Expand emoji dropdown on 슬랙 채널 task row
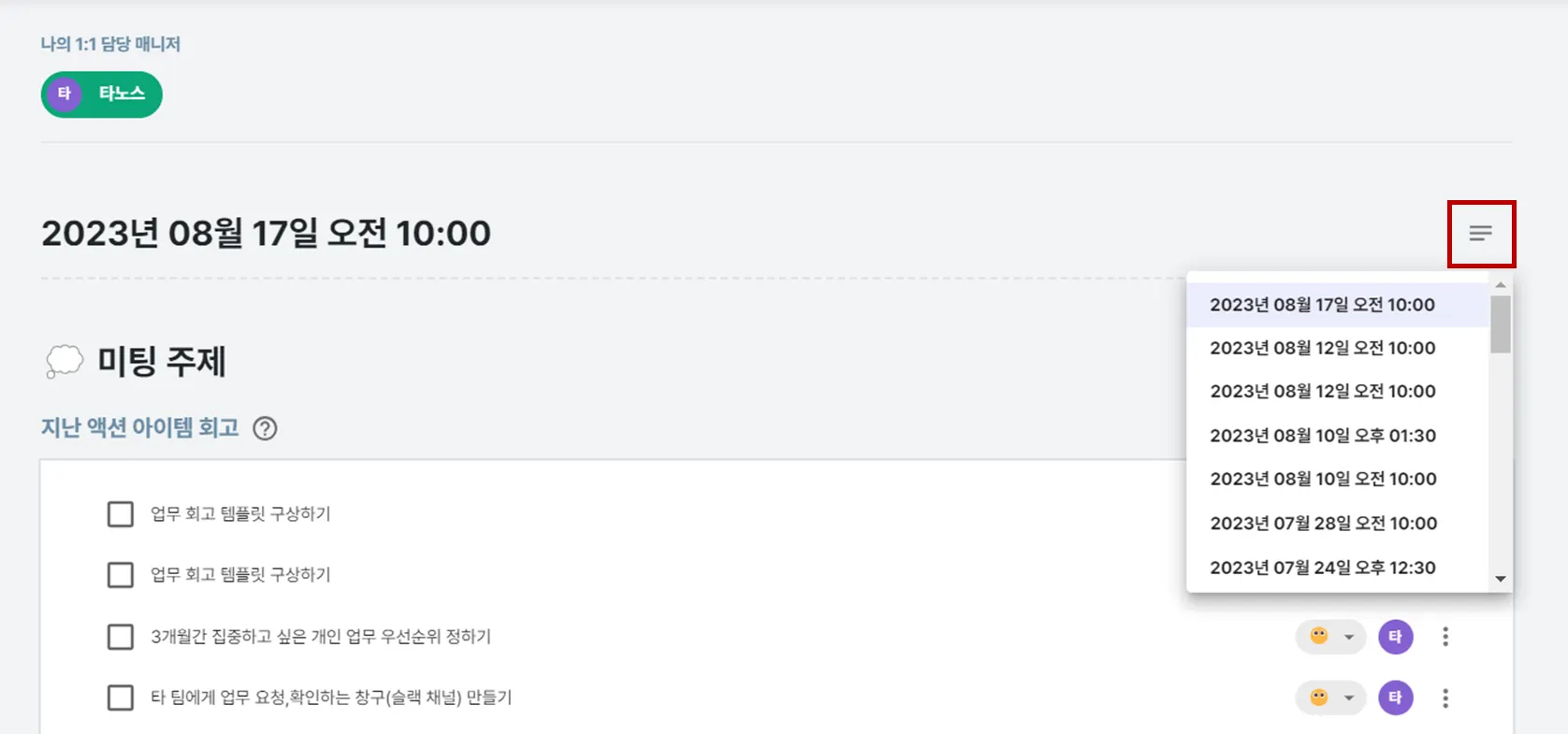 click(1348, 698)
